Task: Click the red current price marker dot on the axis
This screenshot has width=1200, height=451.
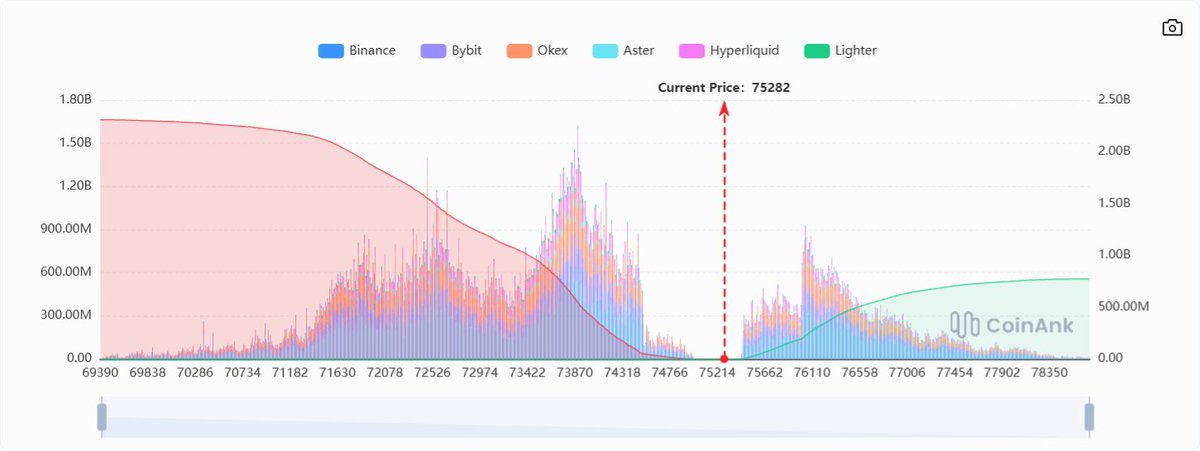Action: (x=724, y=358)
